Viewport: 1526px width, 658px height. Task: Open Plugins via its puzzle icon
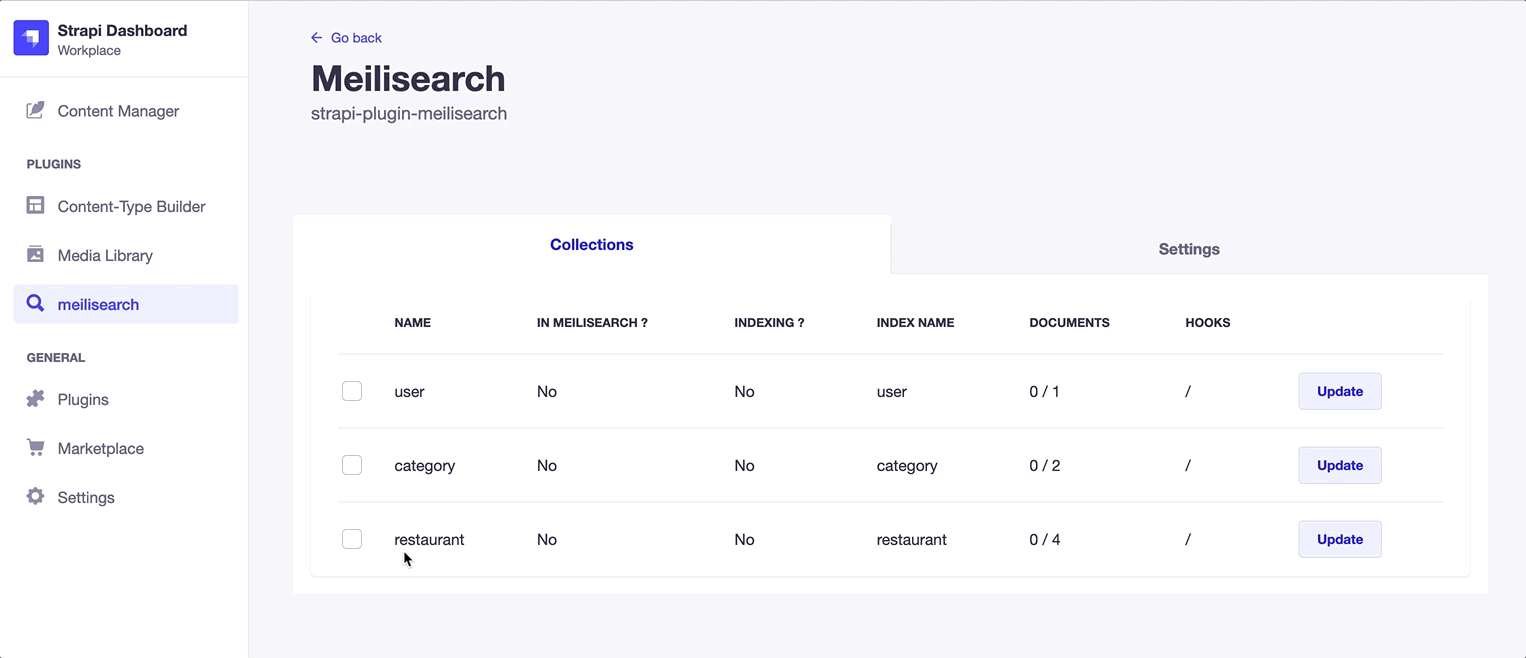(34, 399)
